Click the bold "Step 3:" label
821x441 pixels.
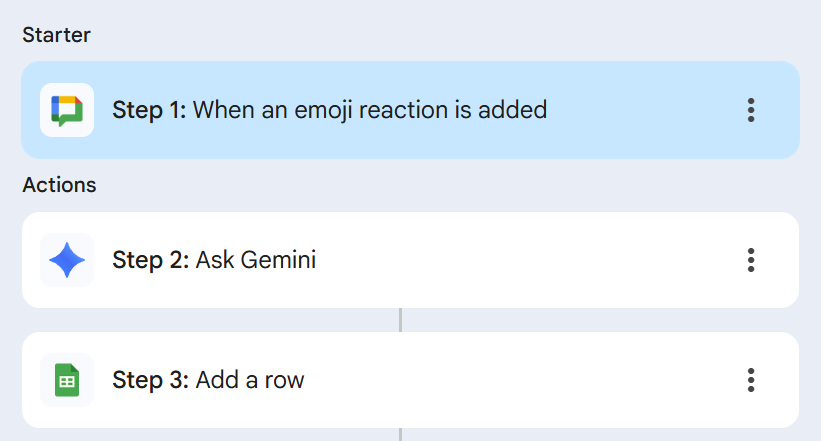[x=150, y=380]
